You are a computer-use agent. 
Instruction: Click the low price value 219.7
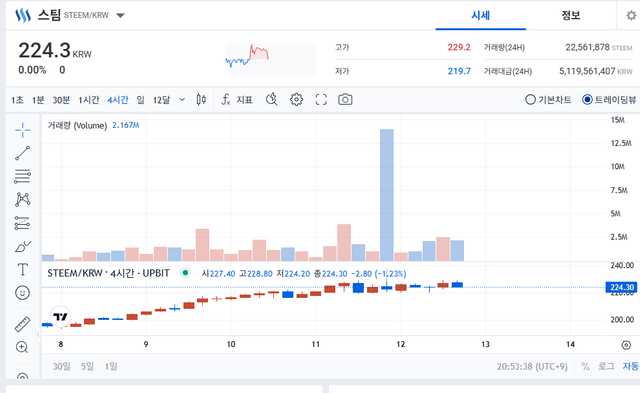pyautogui.click(x=459, y=71)
